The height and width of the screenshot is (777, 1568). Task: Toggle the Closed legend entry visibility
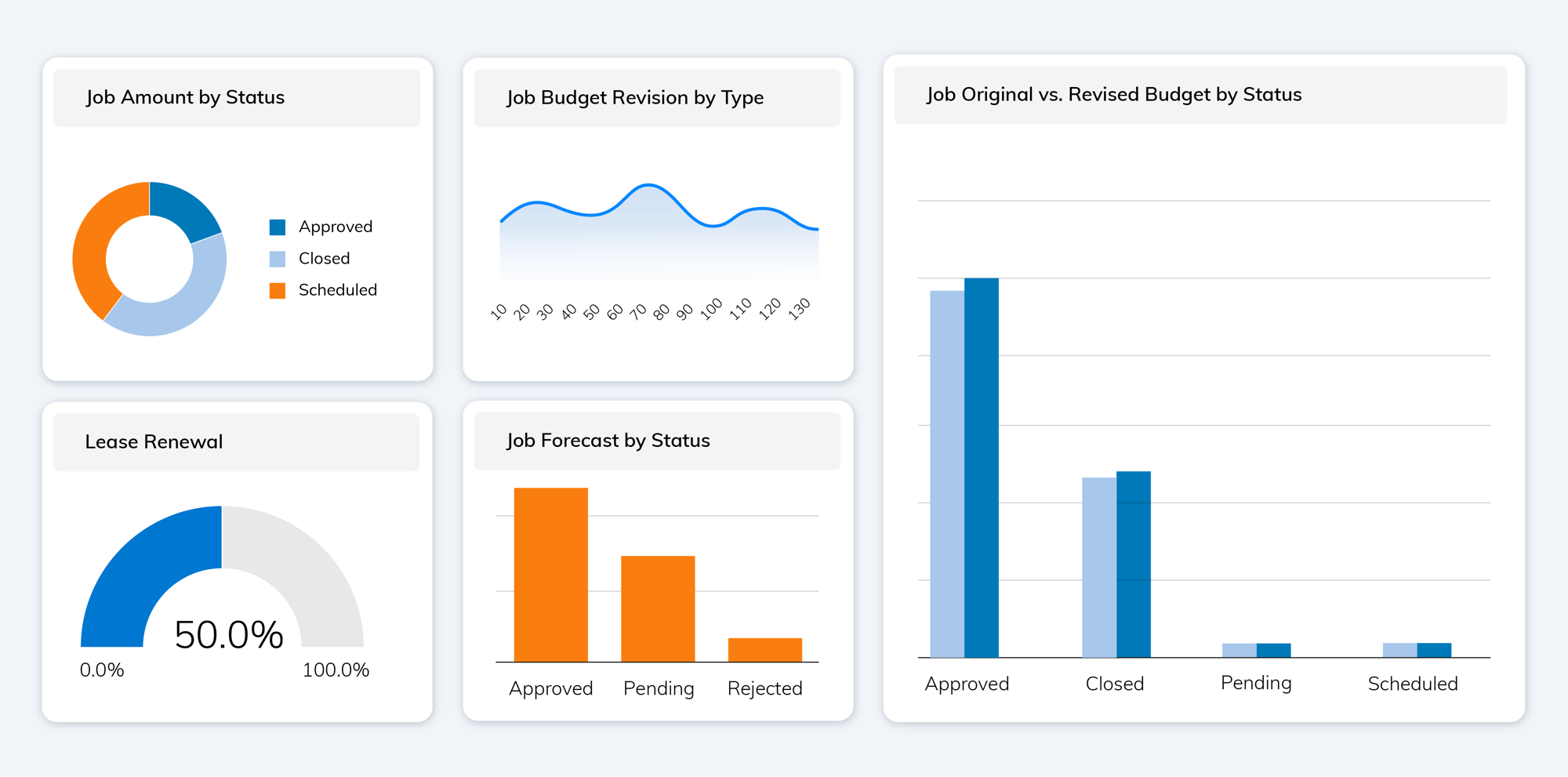[325, 258]
